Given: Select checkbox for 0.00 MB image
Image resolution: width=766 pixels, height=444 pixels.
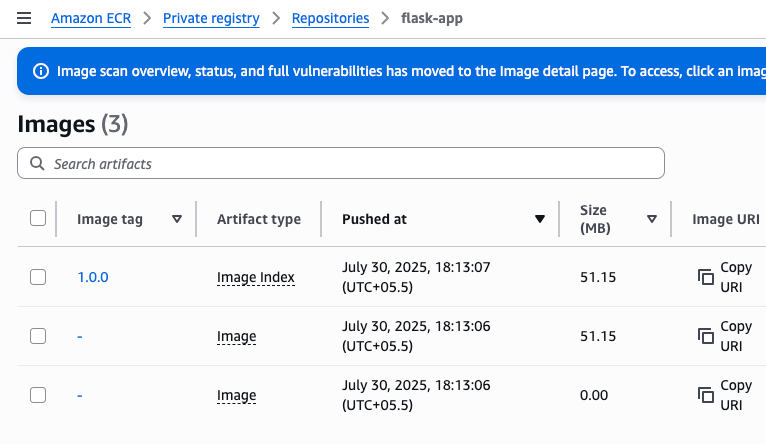Looking at the screenshot, I should (38, 395).
